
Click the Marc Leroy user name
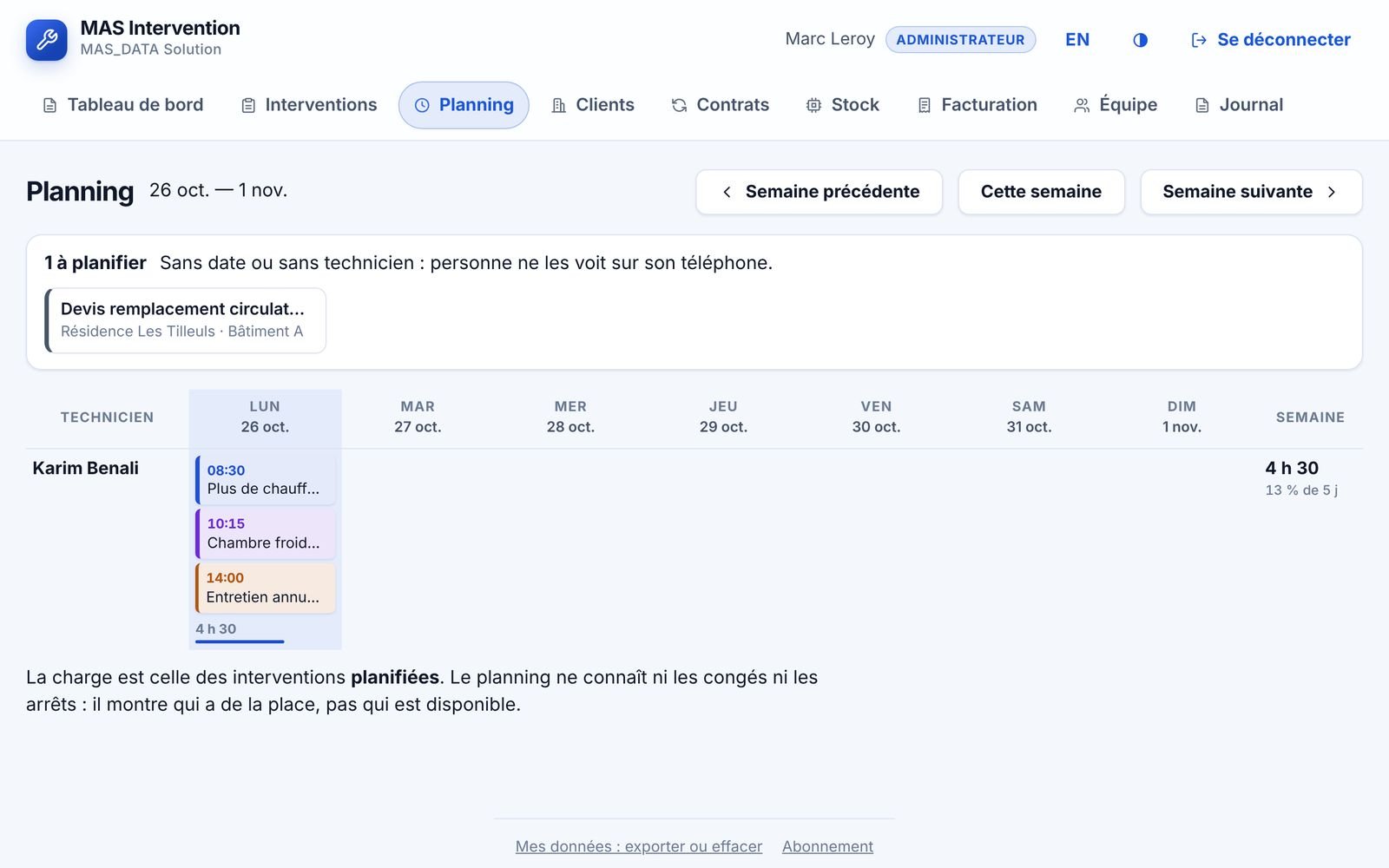[830, 39]
